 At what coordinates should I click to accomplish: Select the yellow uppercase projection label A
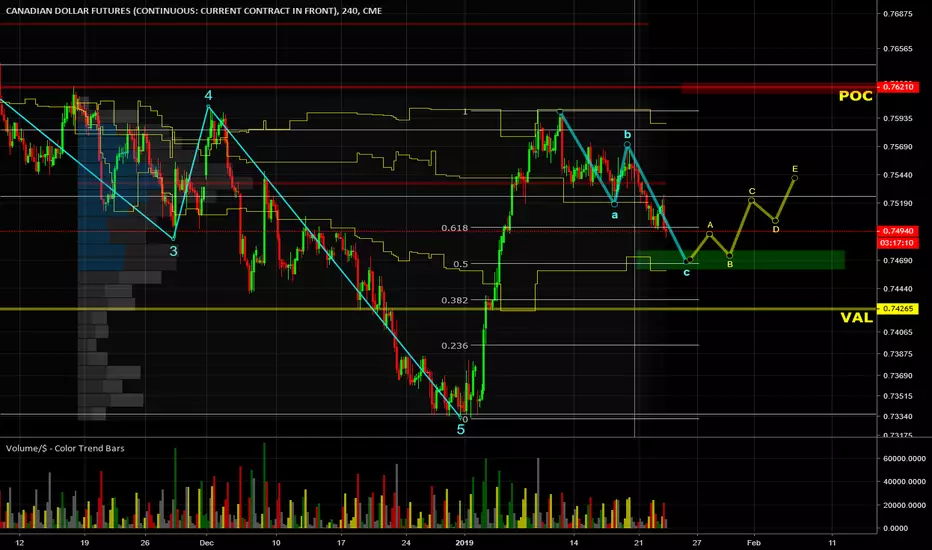[710, 225]
